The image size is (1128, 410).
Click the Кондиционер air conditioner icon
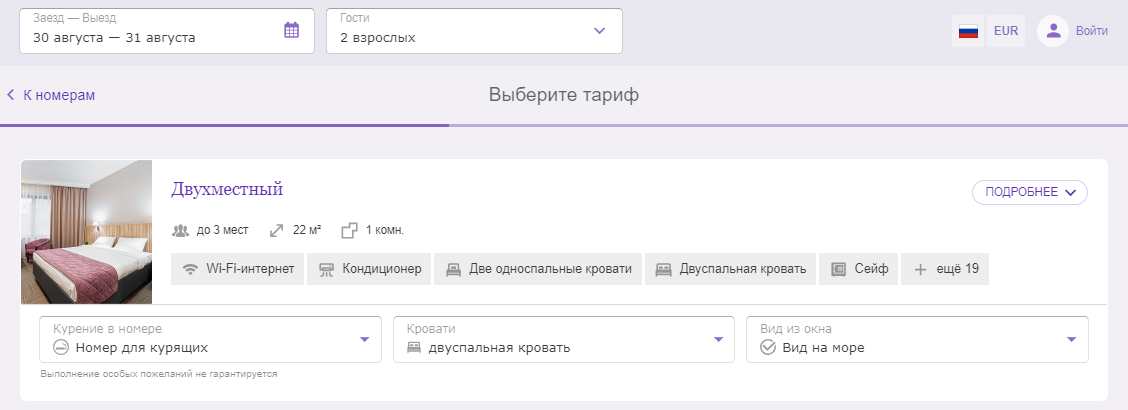tap(327, 269)
